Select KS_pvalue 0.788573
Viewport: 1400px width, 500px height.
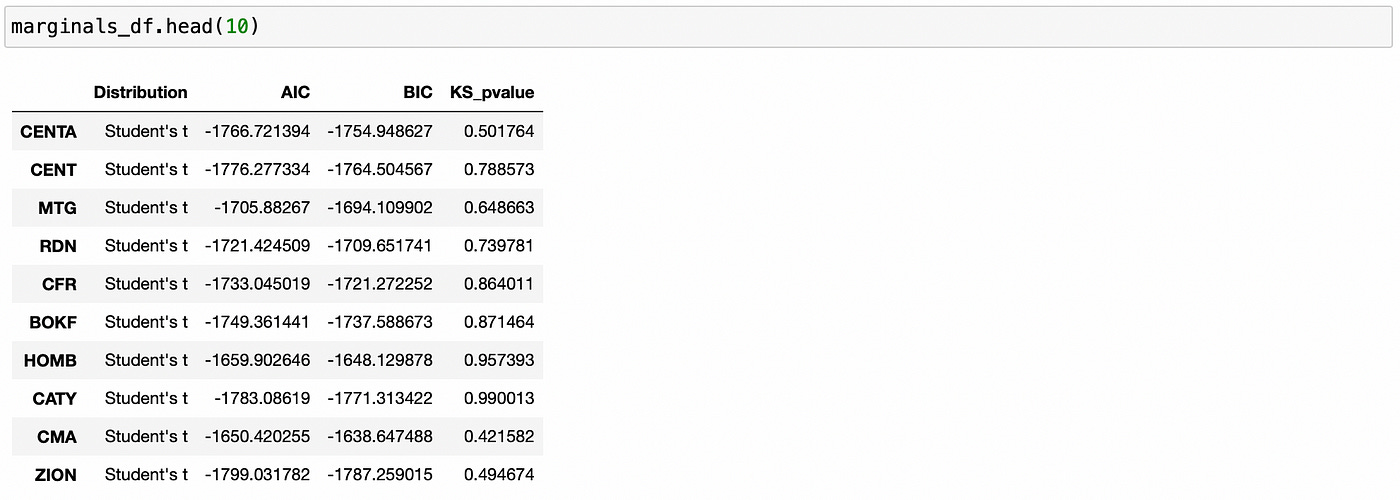pyautogui.click(x=499, y=169)
